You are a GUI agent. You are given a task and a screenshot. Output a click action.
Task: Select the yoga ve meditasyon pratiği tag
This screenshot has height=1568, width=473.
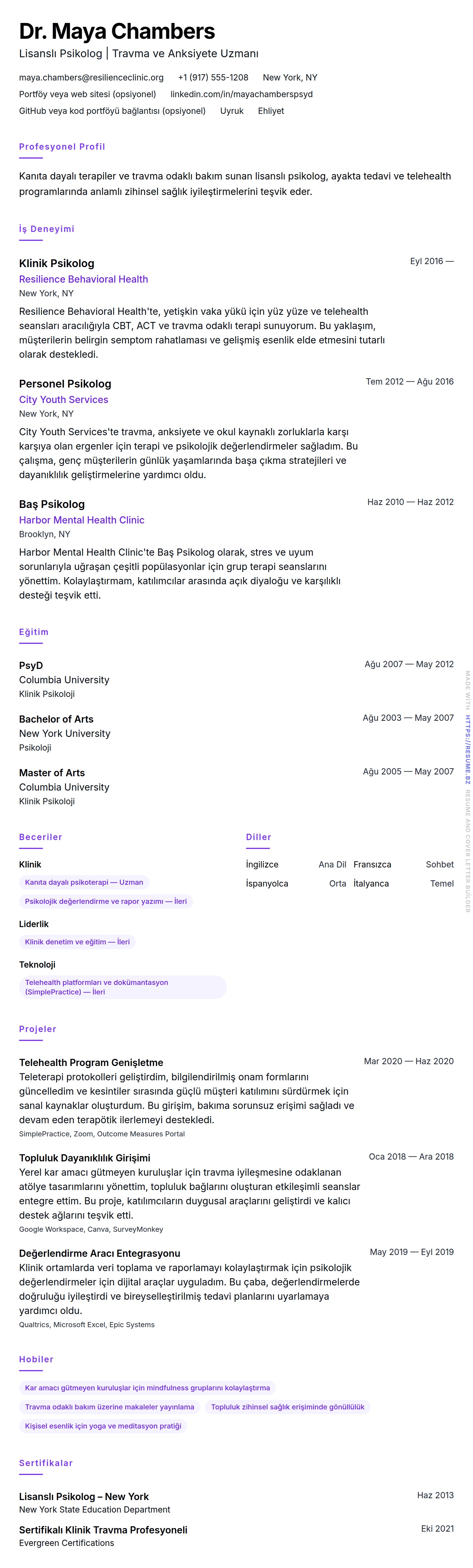(103, 1426)
